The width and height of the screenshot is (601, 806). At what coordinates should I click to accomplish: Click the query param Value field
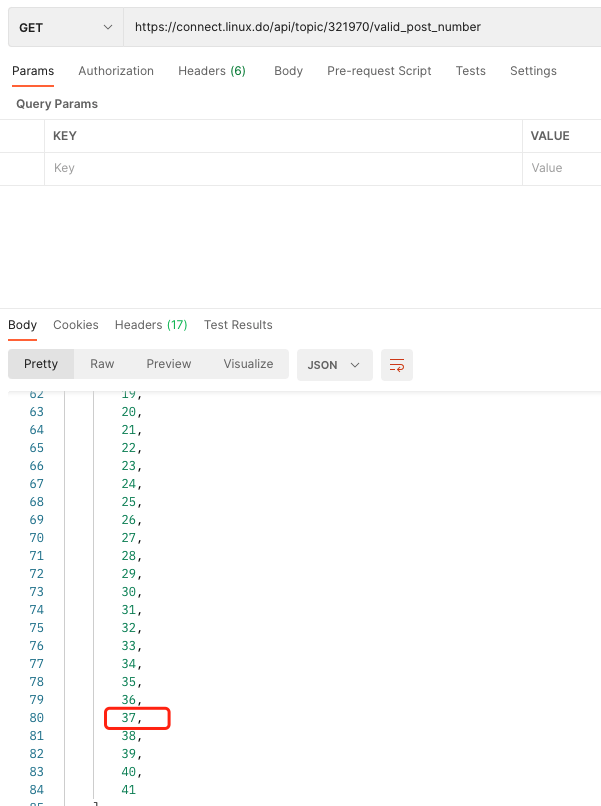point(562,169)
